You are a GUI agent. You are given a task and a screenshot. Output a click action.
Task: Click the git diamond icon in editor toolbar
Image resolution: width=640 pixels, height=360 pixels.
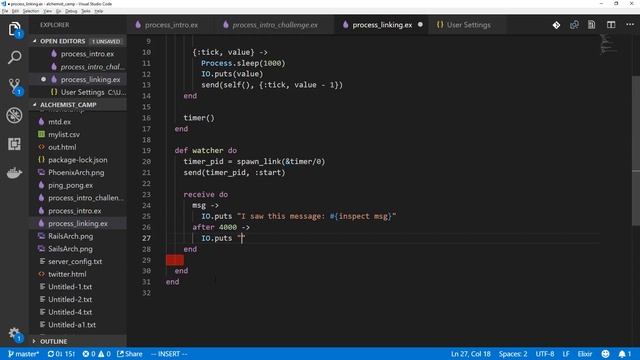pos(556,25)
